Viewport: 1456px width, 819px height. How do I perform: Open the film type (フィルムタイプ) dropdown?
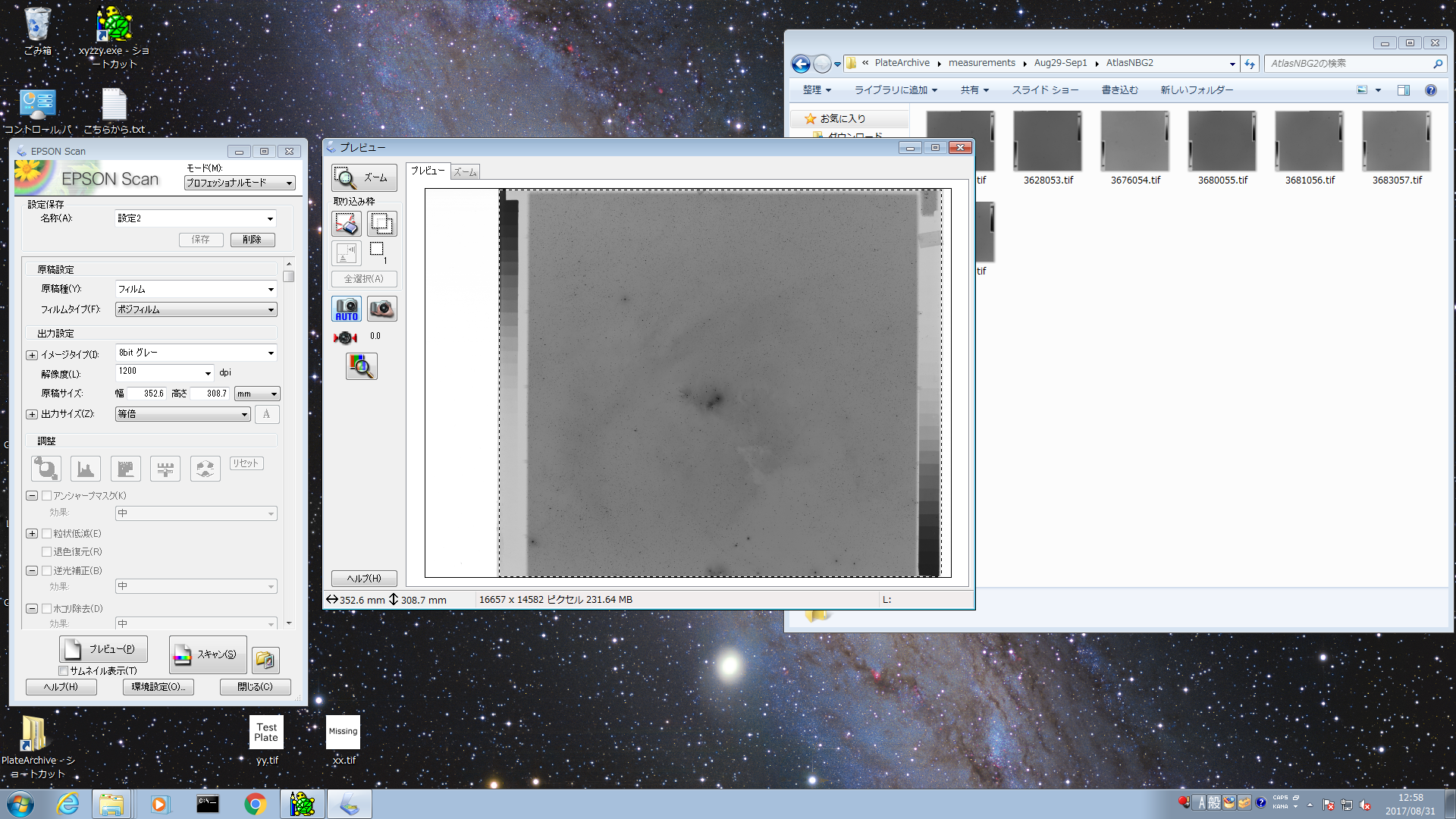click(x=196, y=309)
